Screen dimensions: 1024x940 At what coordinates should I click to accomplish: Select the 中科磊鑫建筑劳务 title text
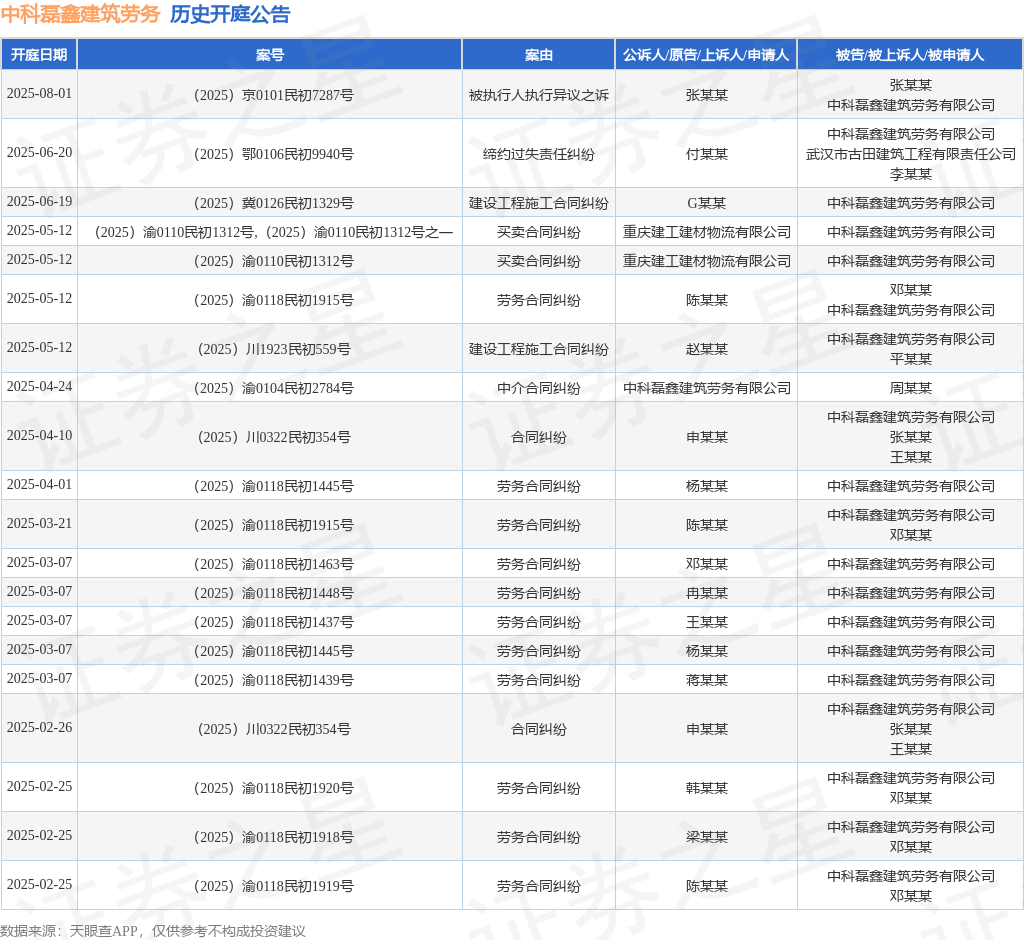point(81,14)
